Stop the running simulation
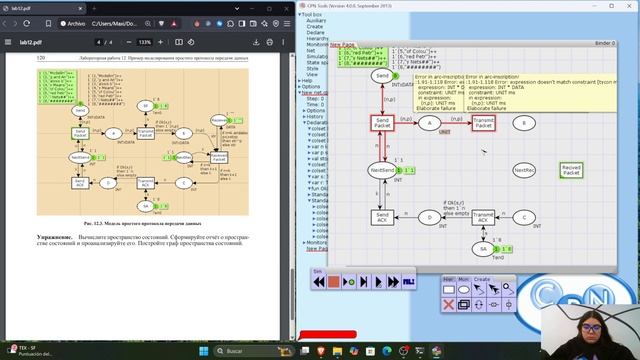640x360 pixels. click(333, 282)
